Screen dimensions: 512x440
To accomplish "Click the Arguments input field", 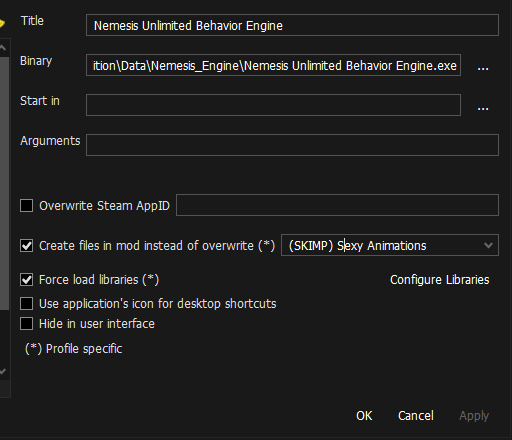I will [x=292, y=145].
